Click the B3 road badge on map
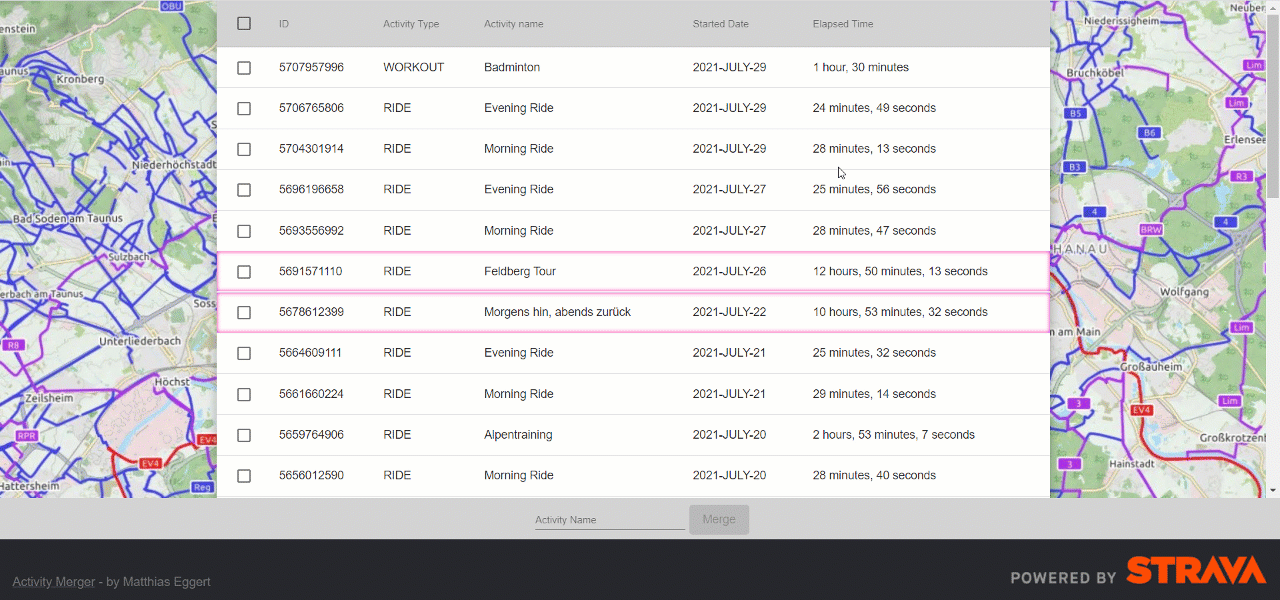The image size is (1280, 600). (1075, 166)
